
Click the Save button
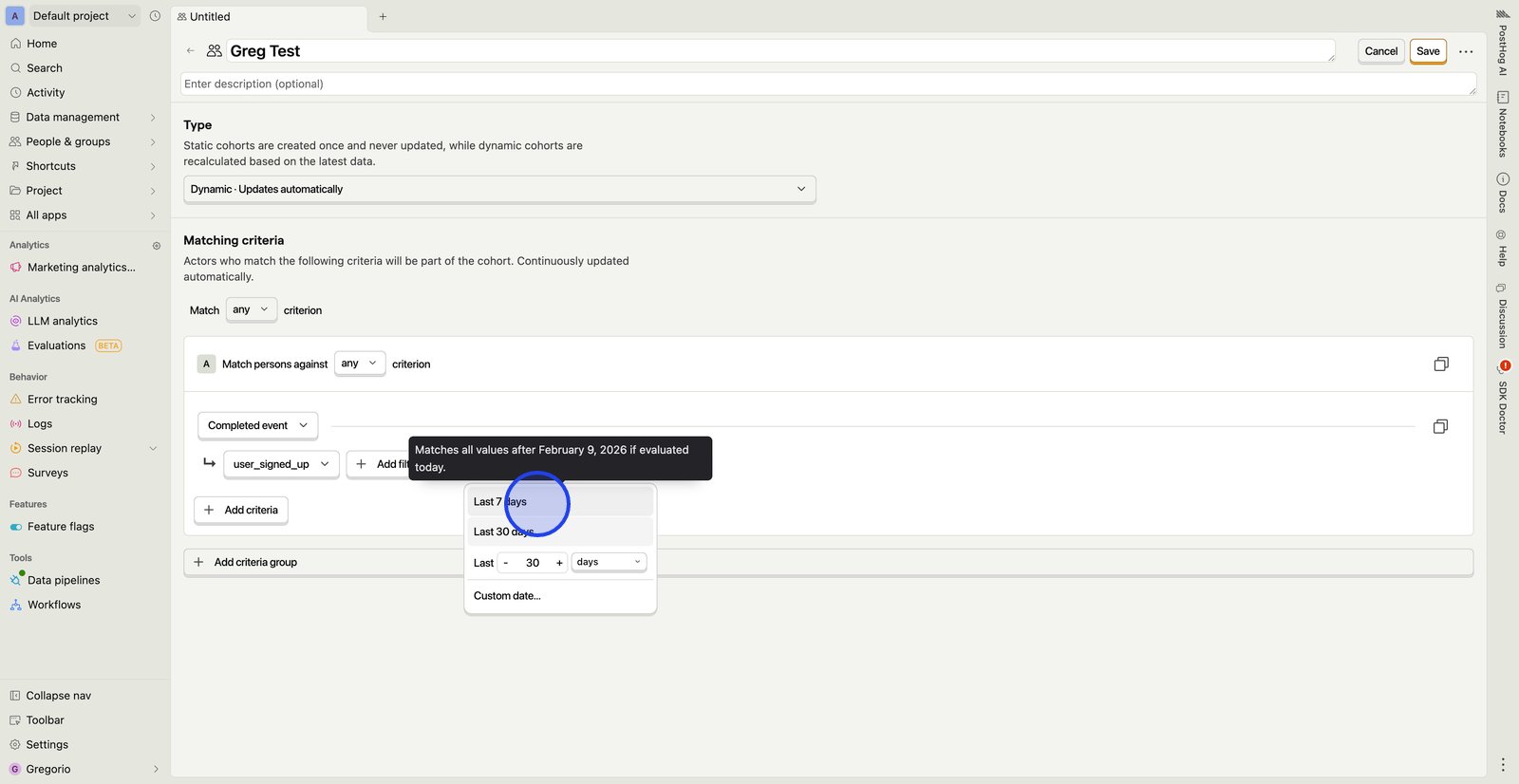point(1427,51)
